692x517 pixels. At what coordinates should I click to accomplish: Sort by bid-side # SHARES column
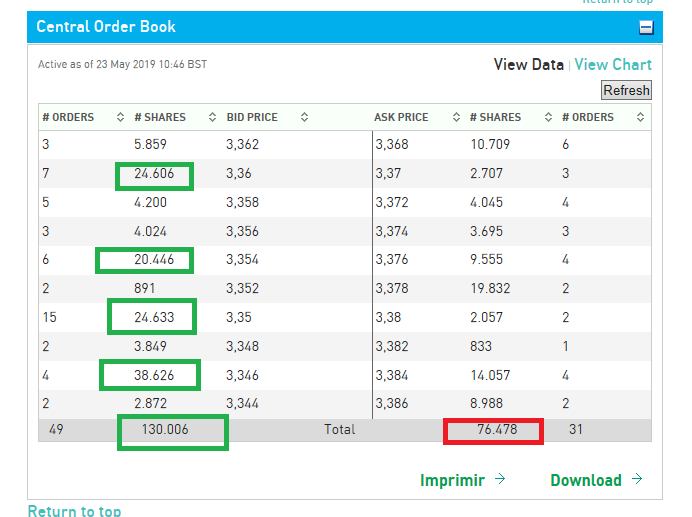pos(212,117)
